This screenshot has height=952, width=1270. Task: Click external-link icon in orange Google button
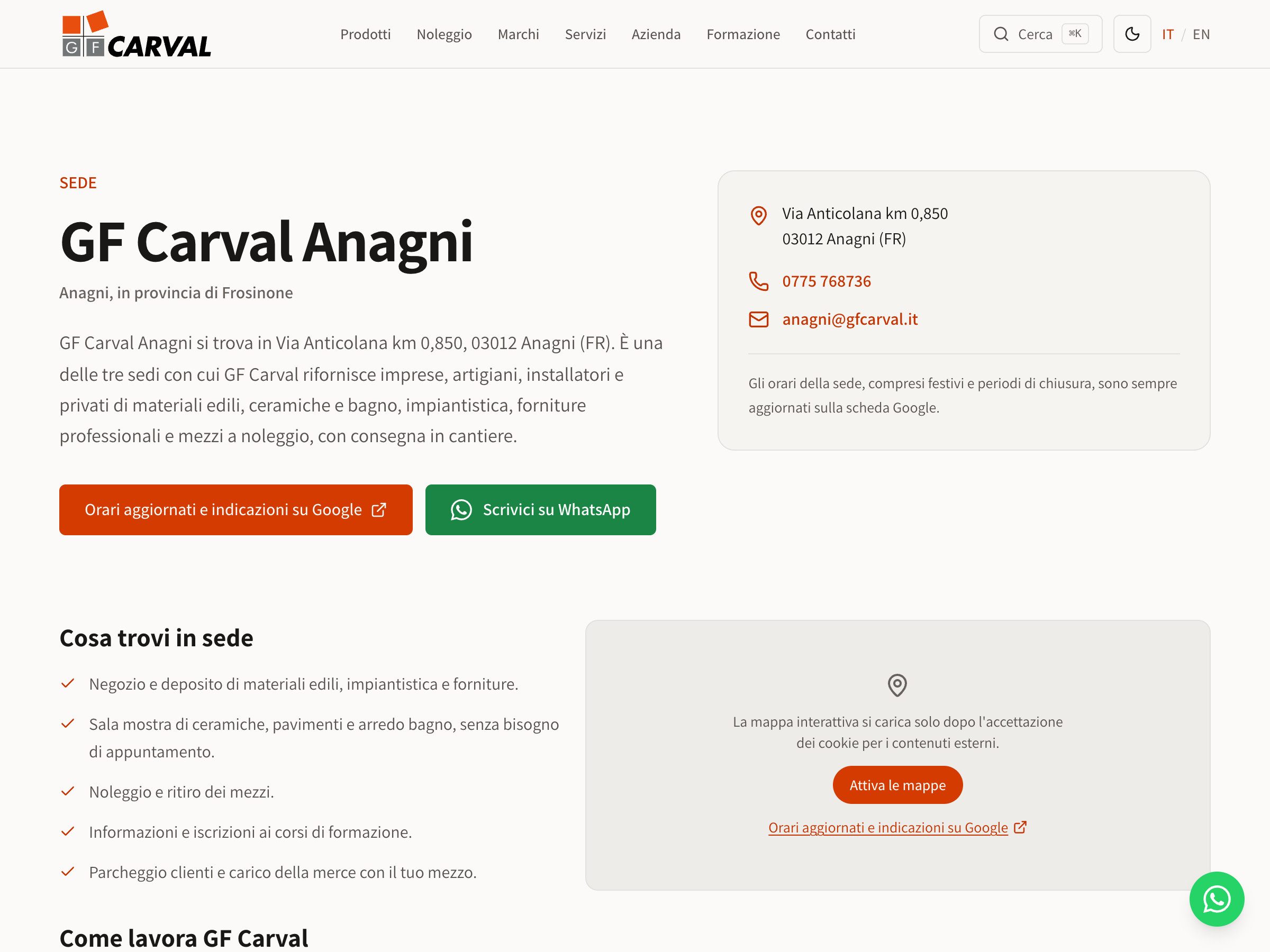point(378,509)
